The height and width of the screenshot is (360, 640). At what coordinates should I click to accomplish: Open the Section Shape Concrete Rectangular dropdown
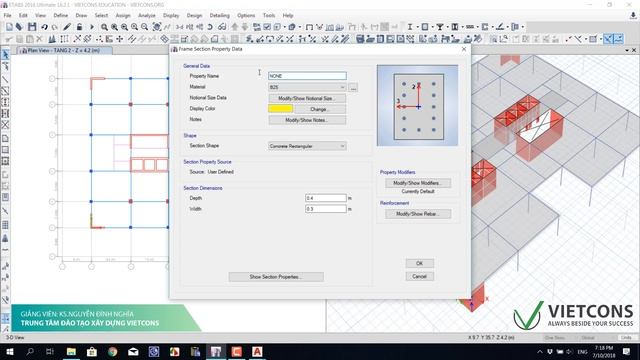point(307,146)
